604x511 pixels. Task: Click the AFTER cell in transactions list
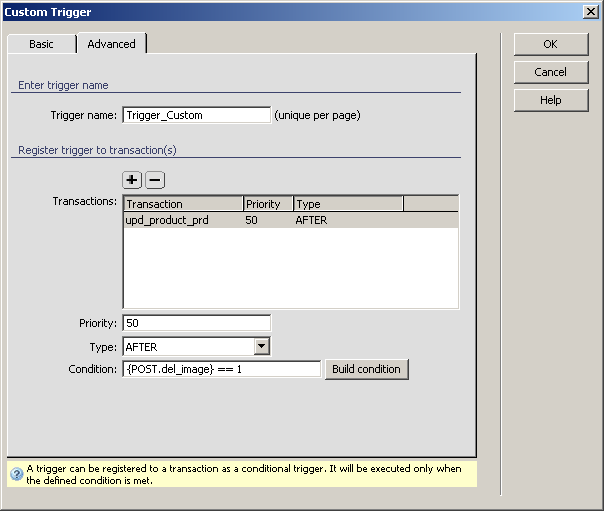point(311,220)
